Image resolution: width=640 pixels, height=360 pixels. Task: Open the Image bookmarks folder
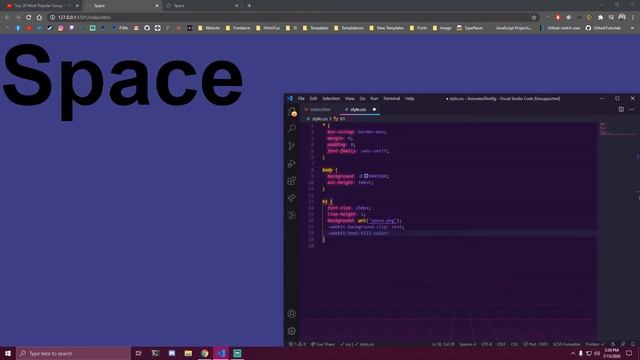pyautogui.click(x=442, y=28)
